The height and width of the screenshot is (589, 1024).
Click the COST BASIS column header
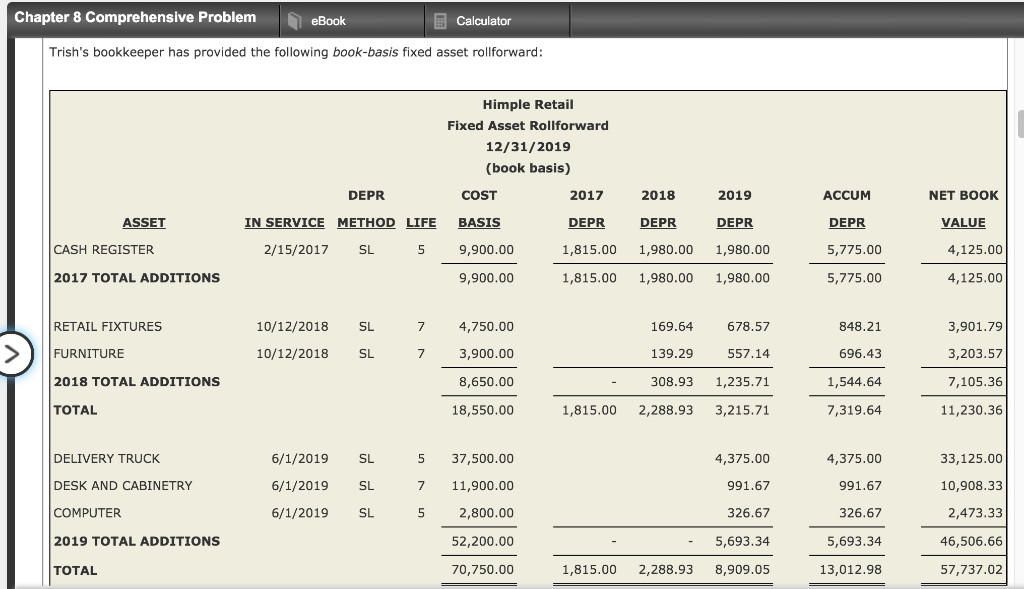(479, 209)
